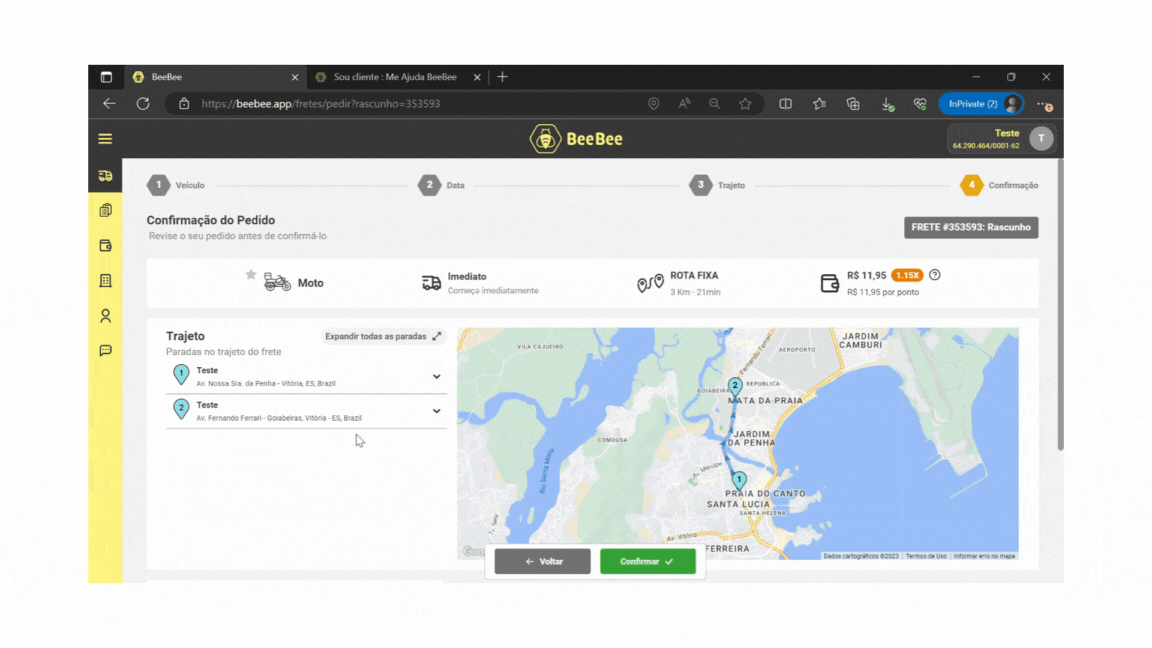Refresh the browser page
1152x648 pixels.
(x=143, y=104)
